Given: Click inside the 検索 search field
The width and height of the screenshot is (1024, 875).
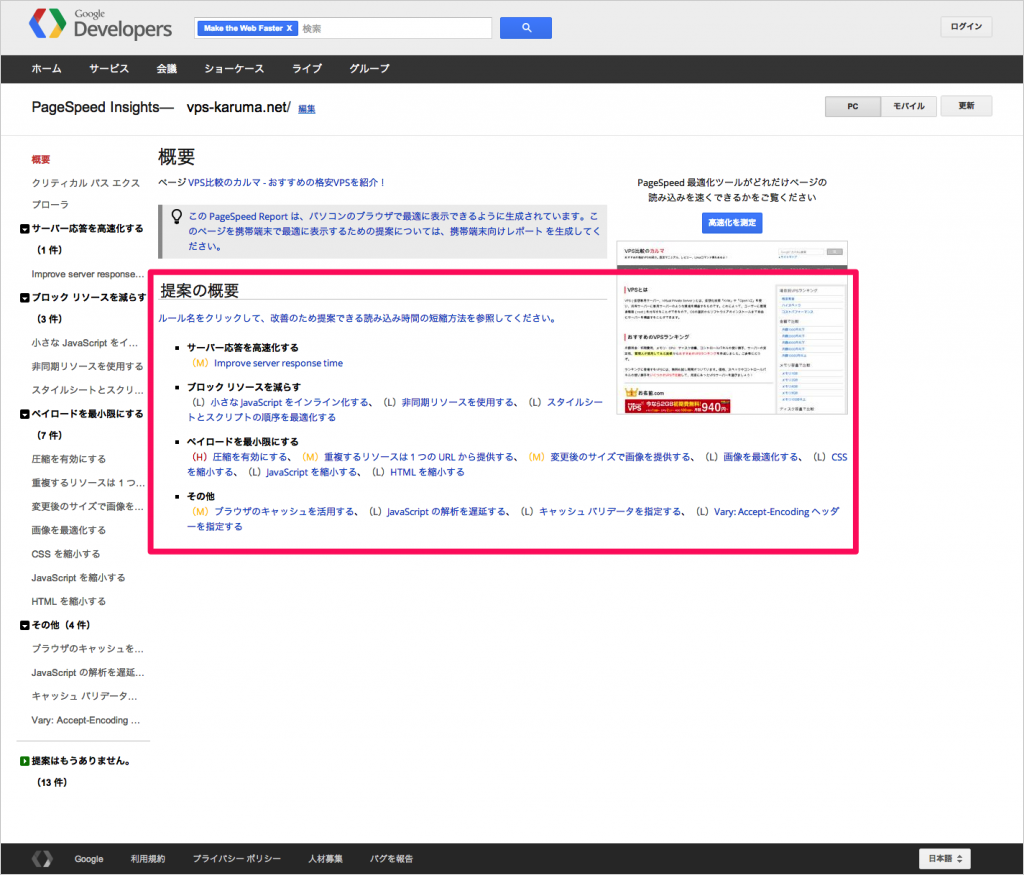Looking at the screenshot, I should (394, 28).
